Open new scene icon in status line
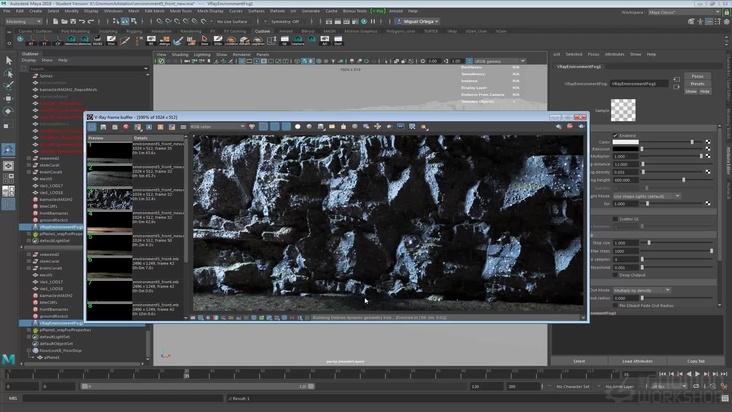The width and height of the screenshot is (732, 412). click(x=55, y=21)
